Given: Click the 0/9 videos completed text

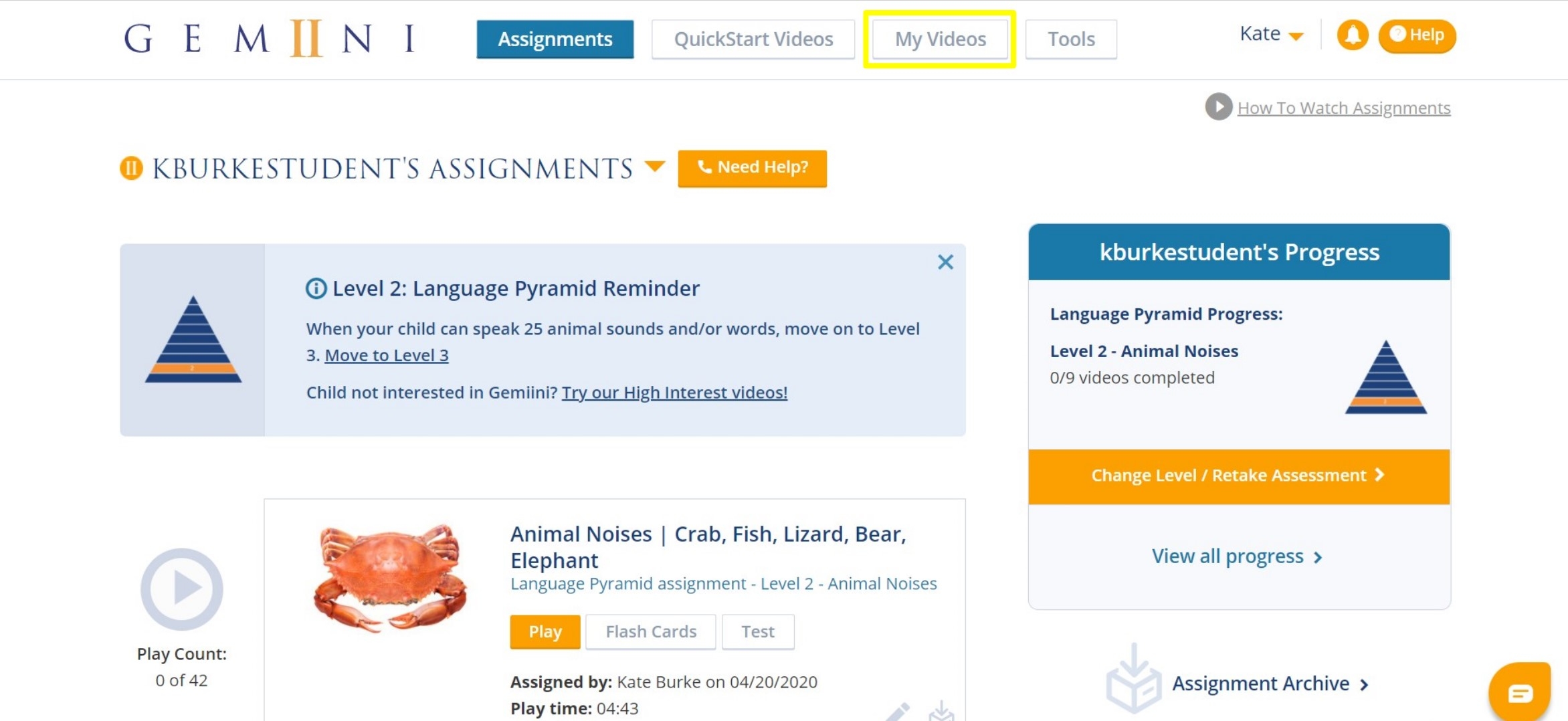Looking at the screenshot, I should 1132,378.
